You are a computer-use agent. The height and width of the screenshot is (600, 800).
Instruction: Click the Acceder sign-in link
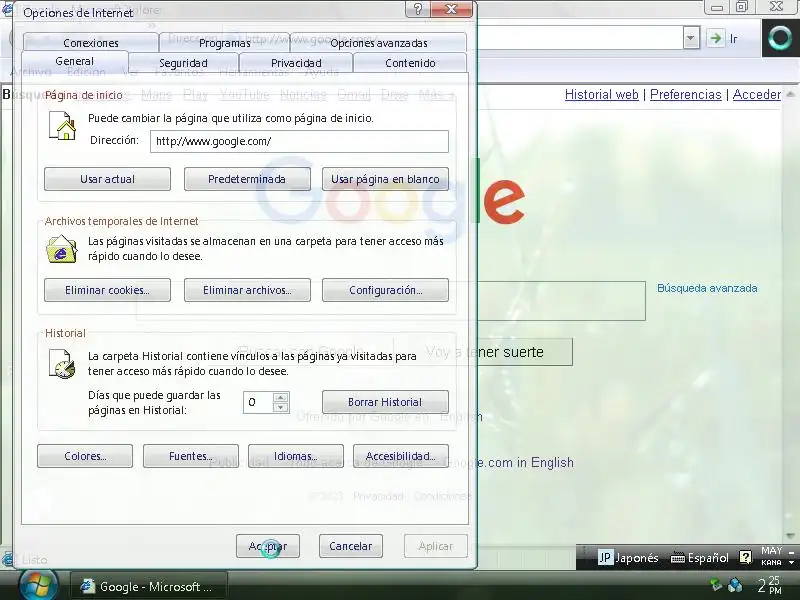pos(757,94)
